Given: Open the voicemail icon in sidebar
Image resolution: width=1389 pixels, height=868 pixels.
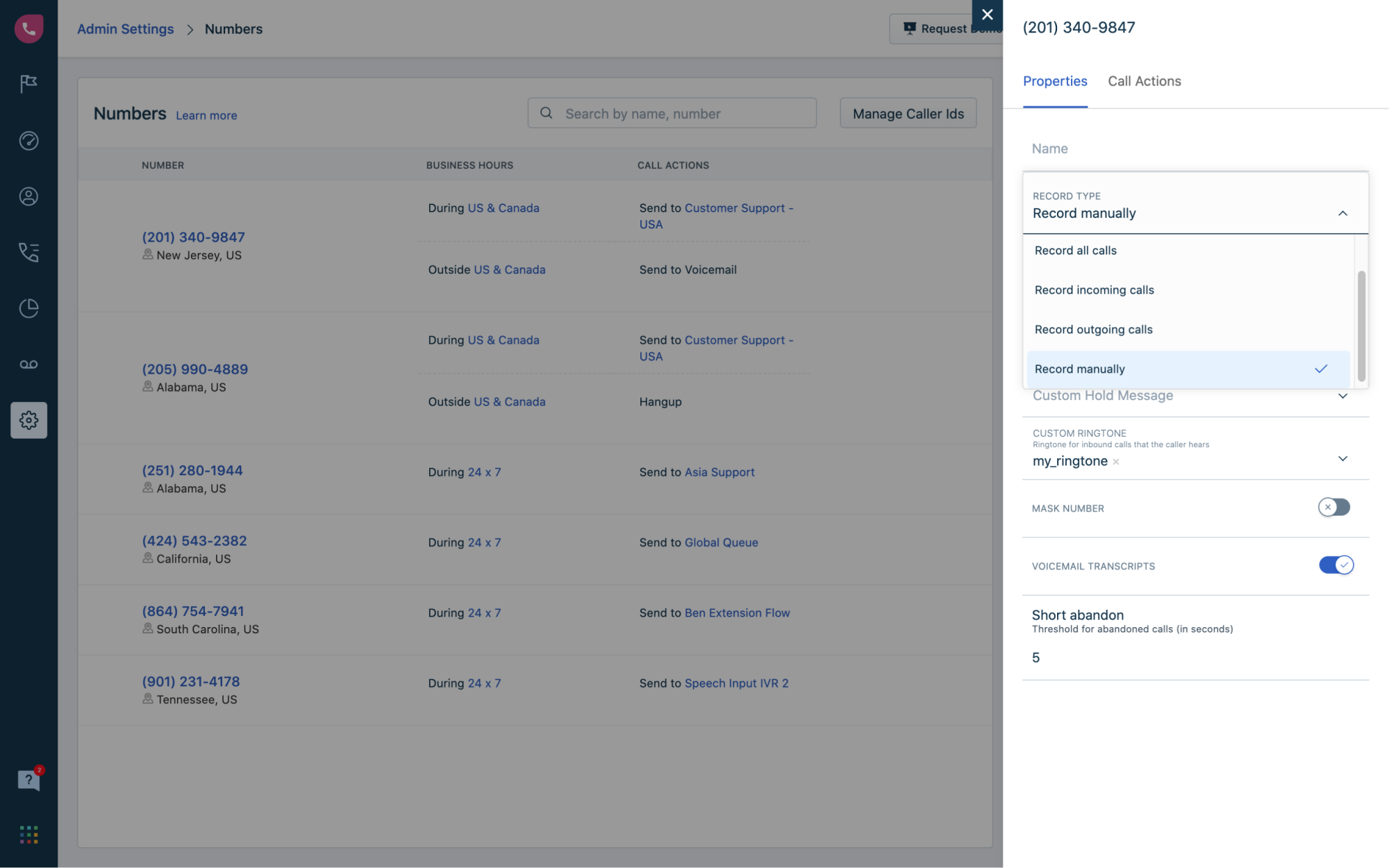Looking at the screenshot, I should coord(28,365).
